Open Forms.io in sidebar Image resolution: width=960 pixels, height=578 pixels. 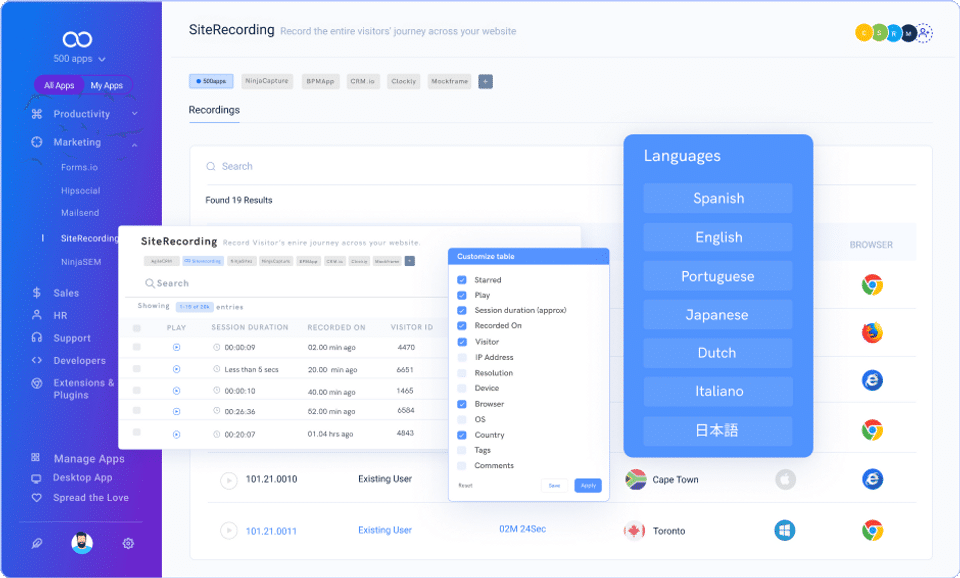[80, 167]
